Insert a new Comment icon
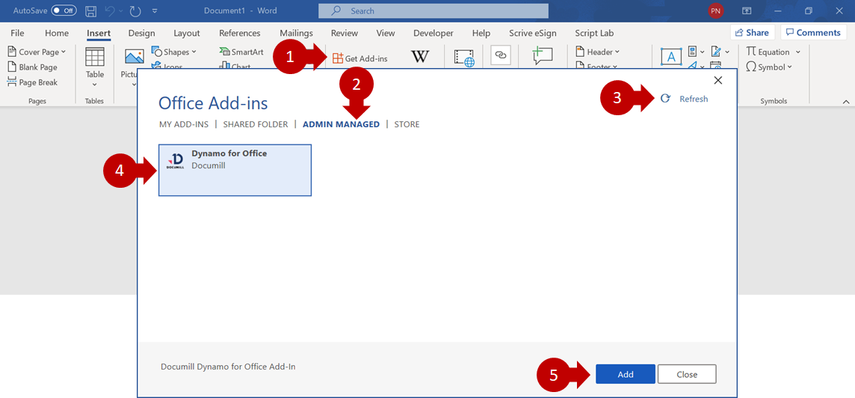 [x=543, y=56]
